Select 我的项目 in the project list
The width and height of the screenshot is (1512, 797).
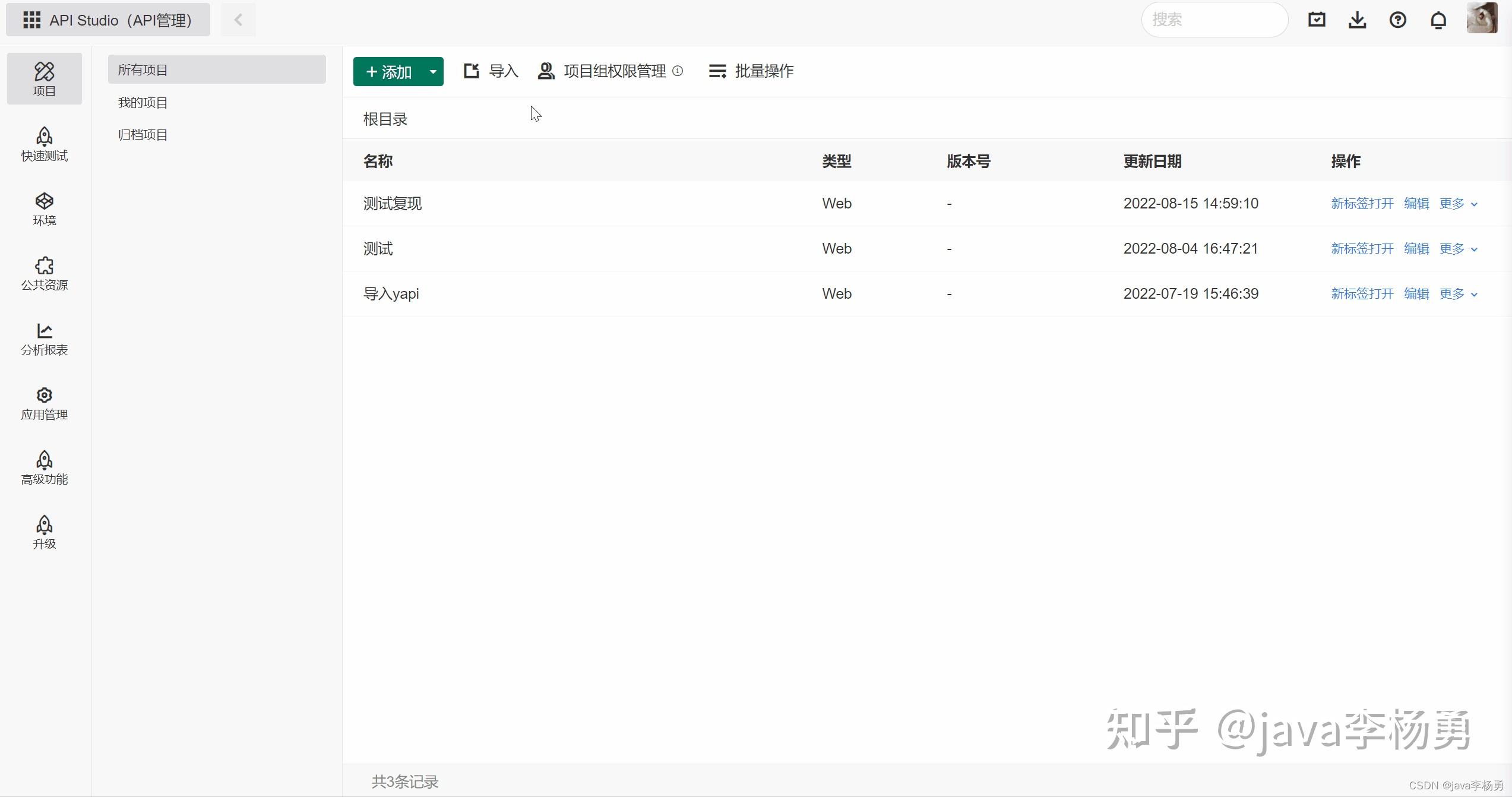(143, 103)
